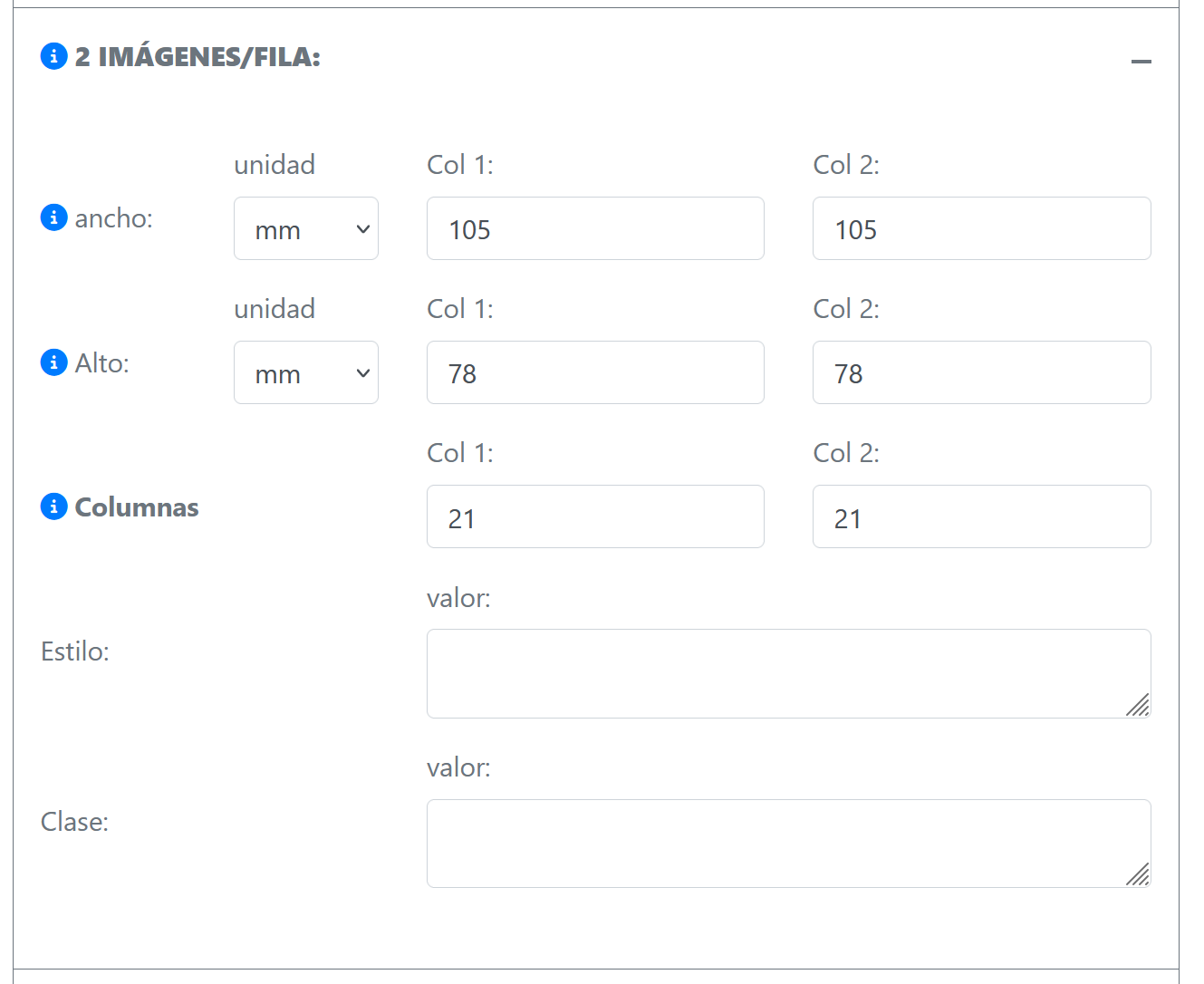The image size is (1204, 984).
Task: Open the ancho unit dropdown
Action: point(306,229)
